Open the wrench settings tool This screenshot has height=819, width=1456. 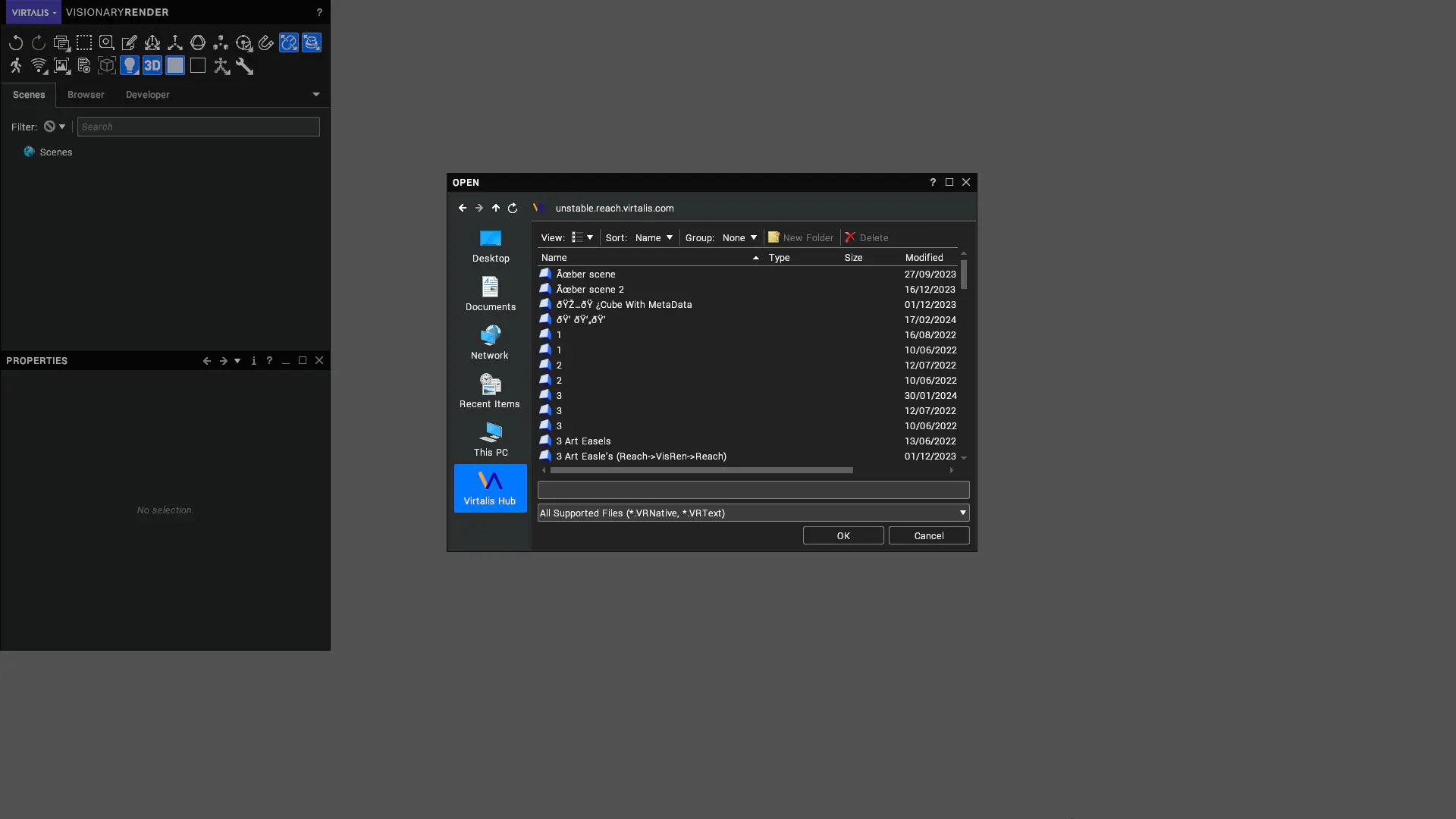click(x=244, y=66)
